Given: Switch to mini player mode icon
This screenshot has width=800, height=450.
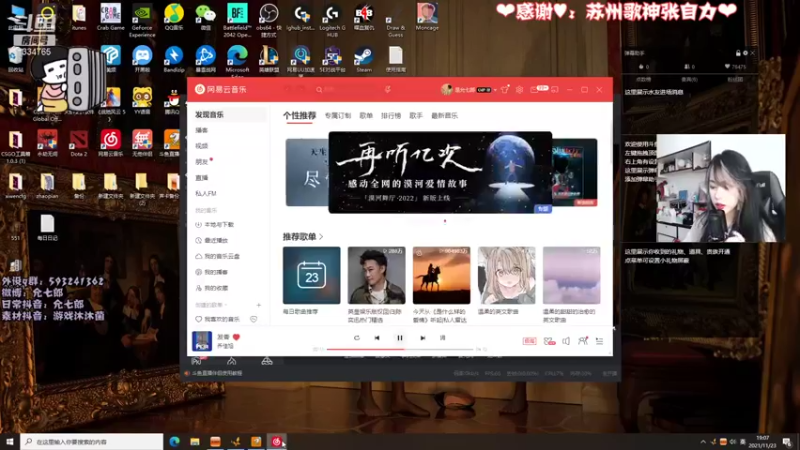Looking at the screenshot, I should tap(555, 89).
